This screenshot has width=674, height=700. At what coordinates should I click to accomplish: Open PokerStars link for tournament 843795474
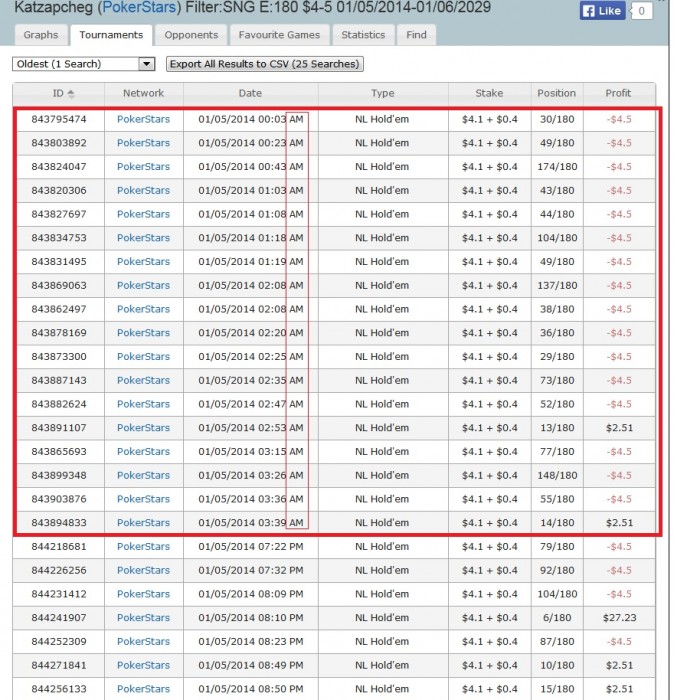point(144,119)
